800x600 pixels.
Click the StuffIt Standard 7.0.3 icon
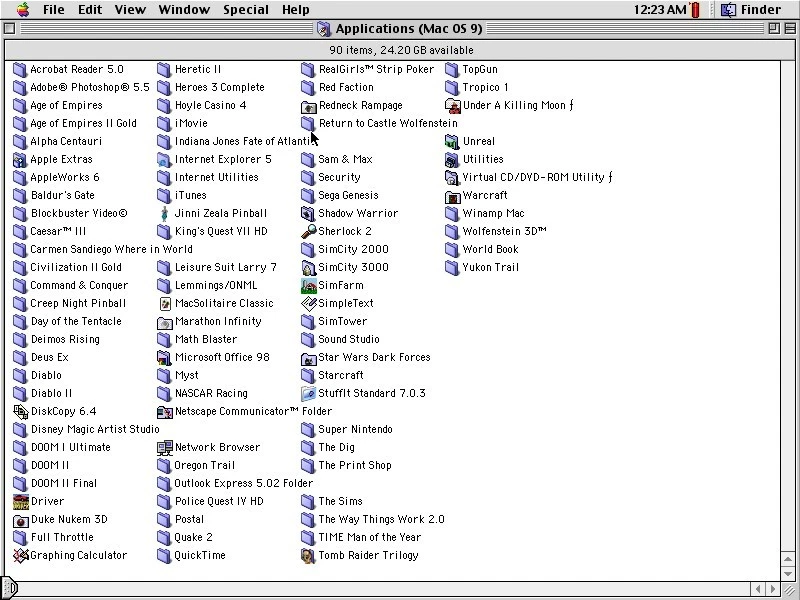(x=308, y=393)
